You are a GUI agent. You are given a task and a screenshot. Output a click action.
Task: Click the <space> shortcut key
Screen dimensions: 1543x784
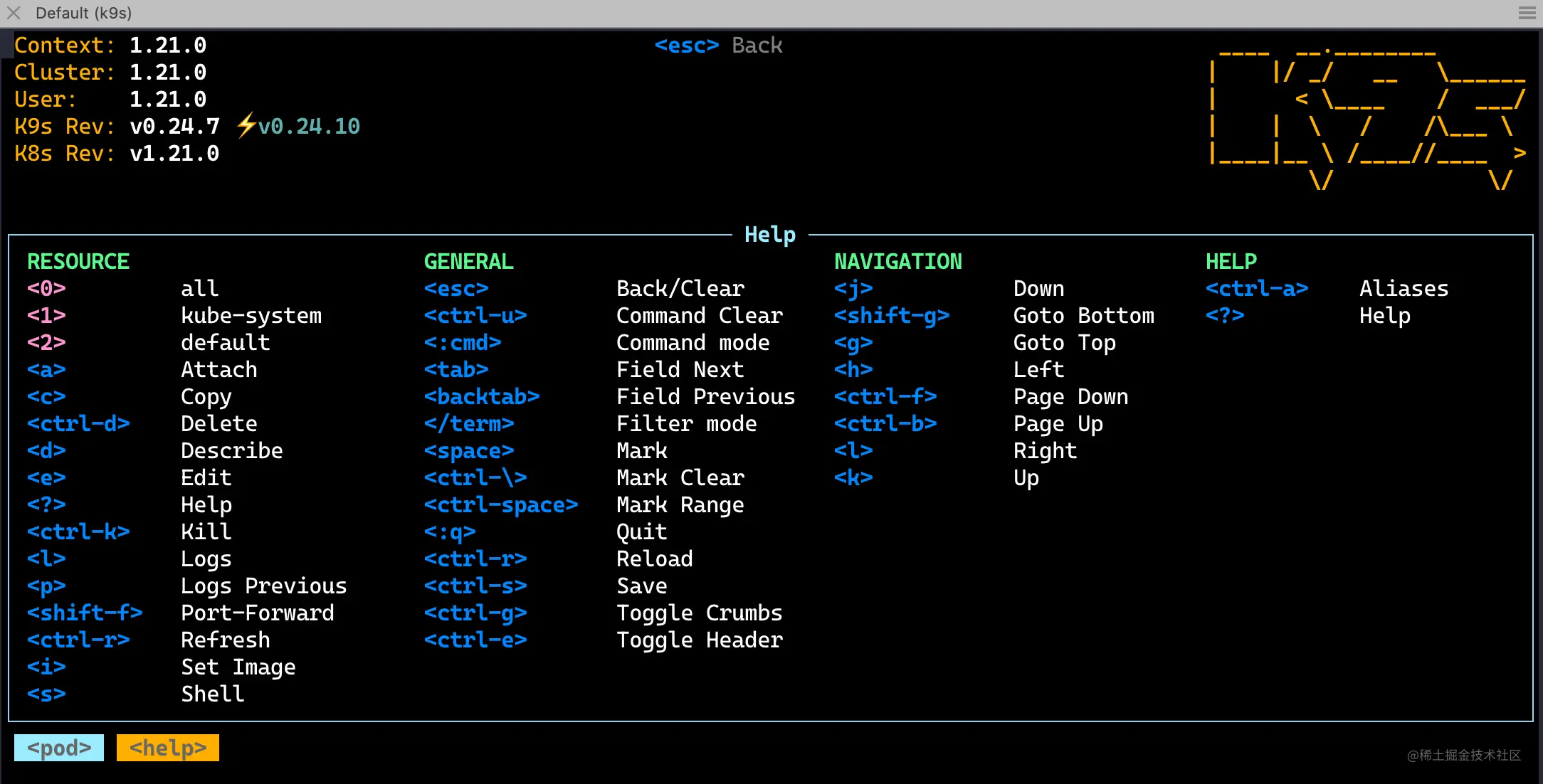pos(469,451)
